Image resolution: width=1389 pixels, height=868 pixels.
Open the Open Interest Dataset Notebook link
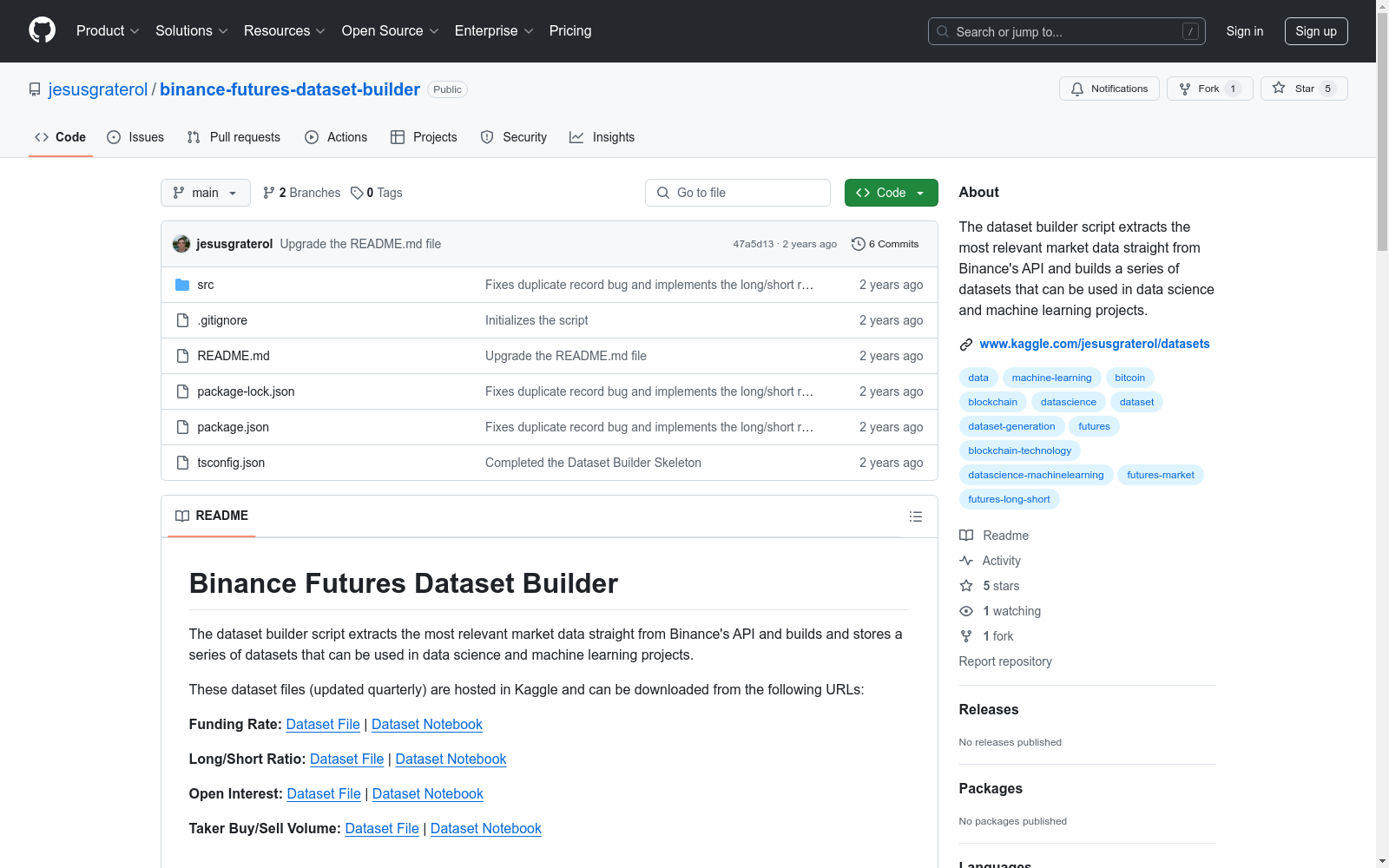[x=428, y=793]
